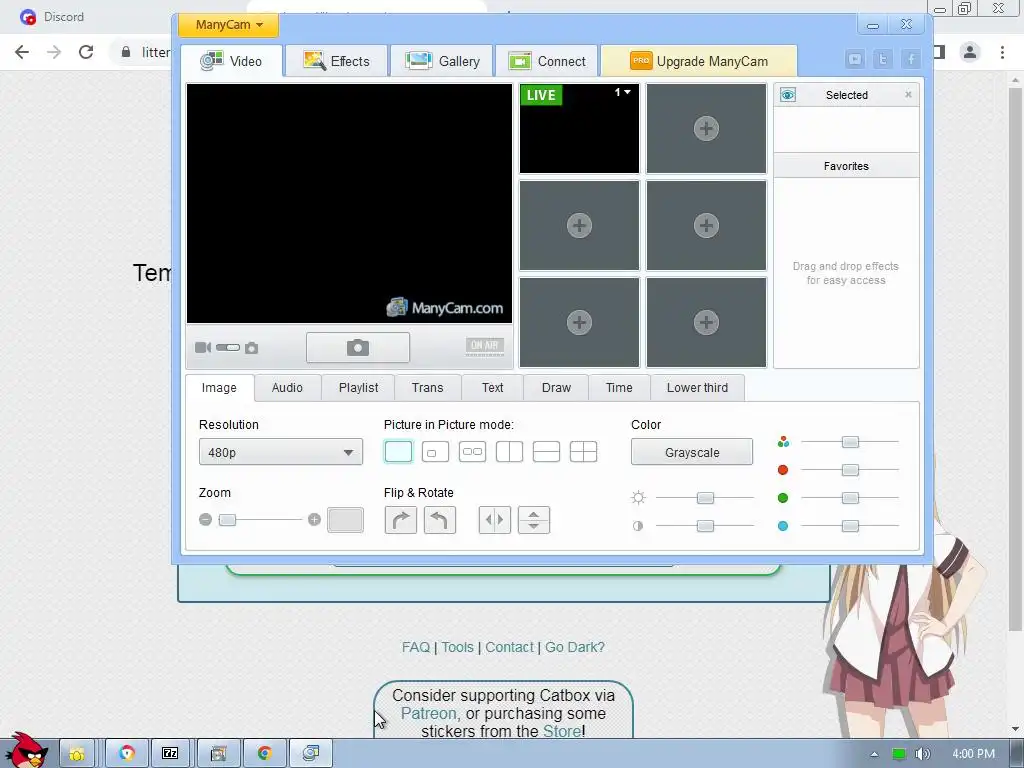
Task: Reload the browser page
Action: click(x=86, y=52)
